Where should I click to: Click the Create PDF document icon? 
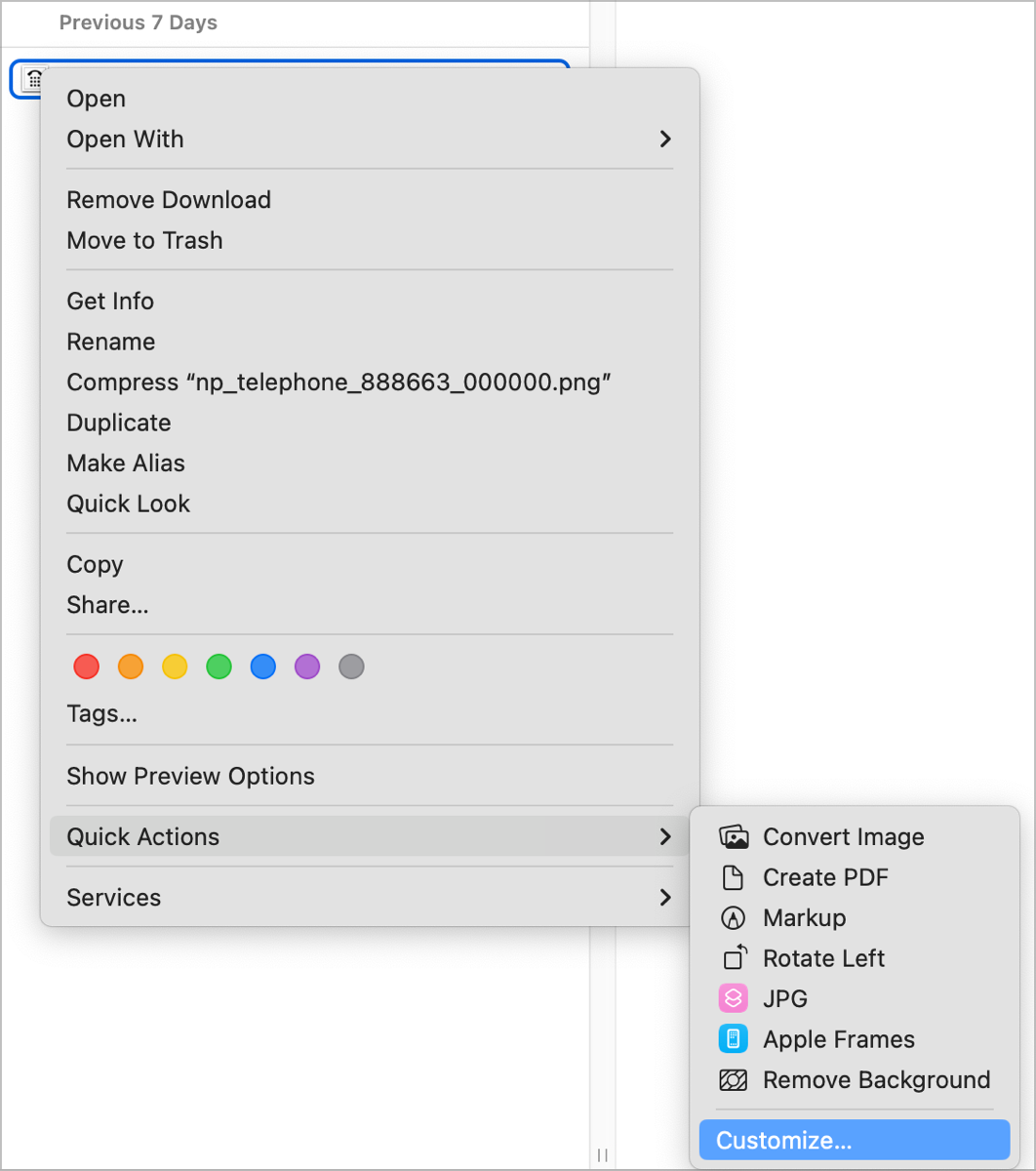pos(733,877)
